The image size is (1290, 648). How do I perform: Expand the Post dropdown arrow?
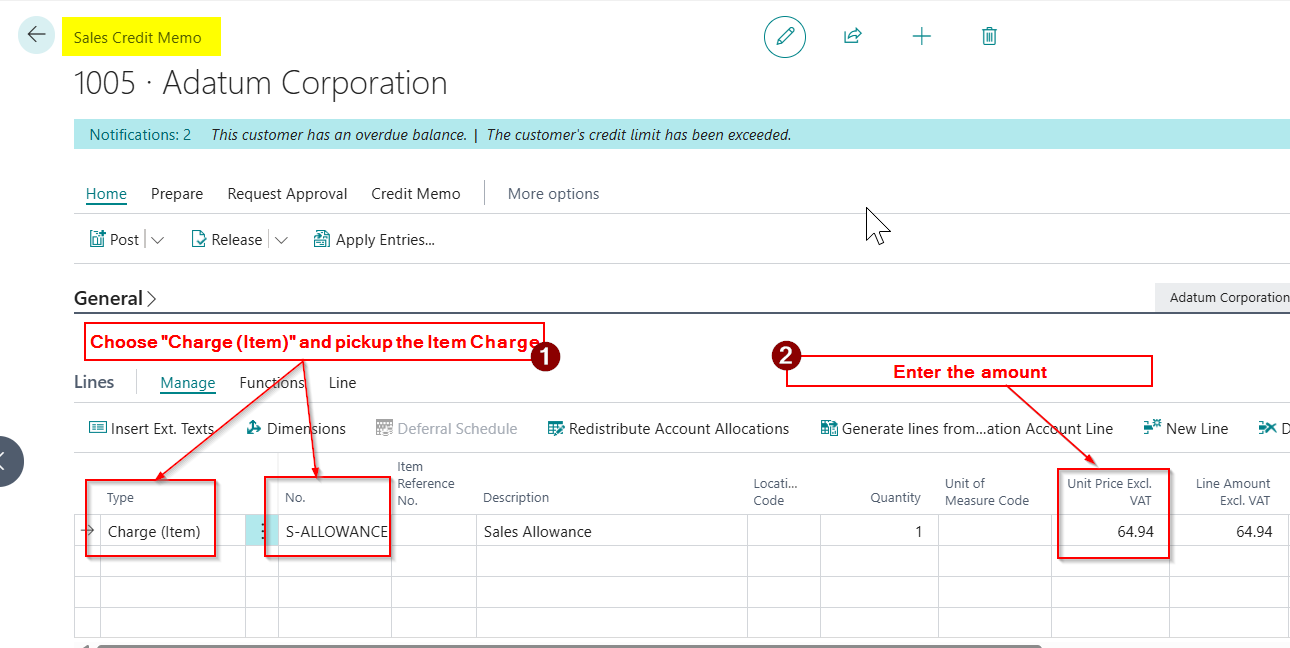click(x=158, y=240)
